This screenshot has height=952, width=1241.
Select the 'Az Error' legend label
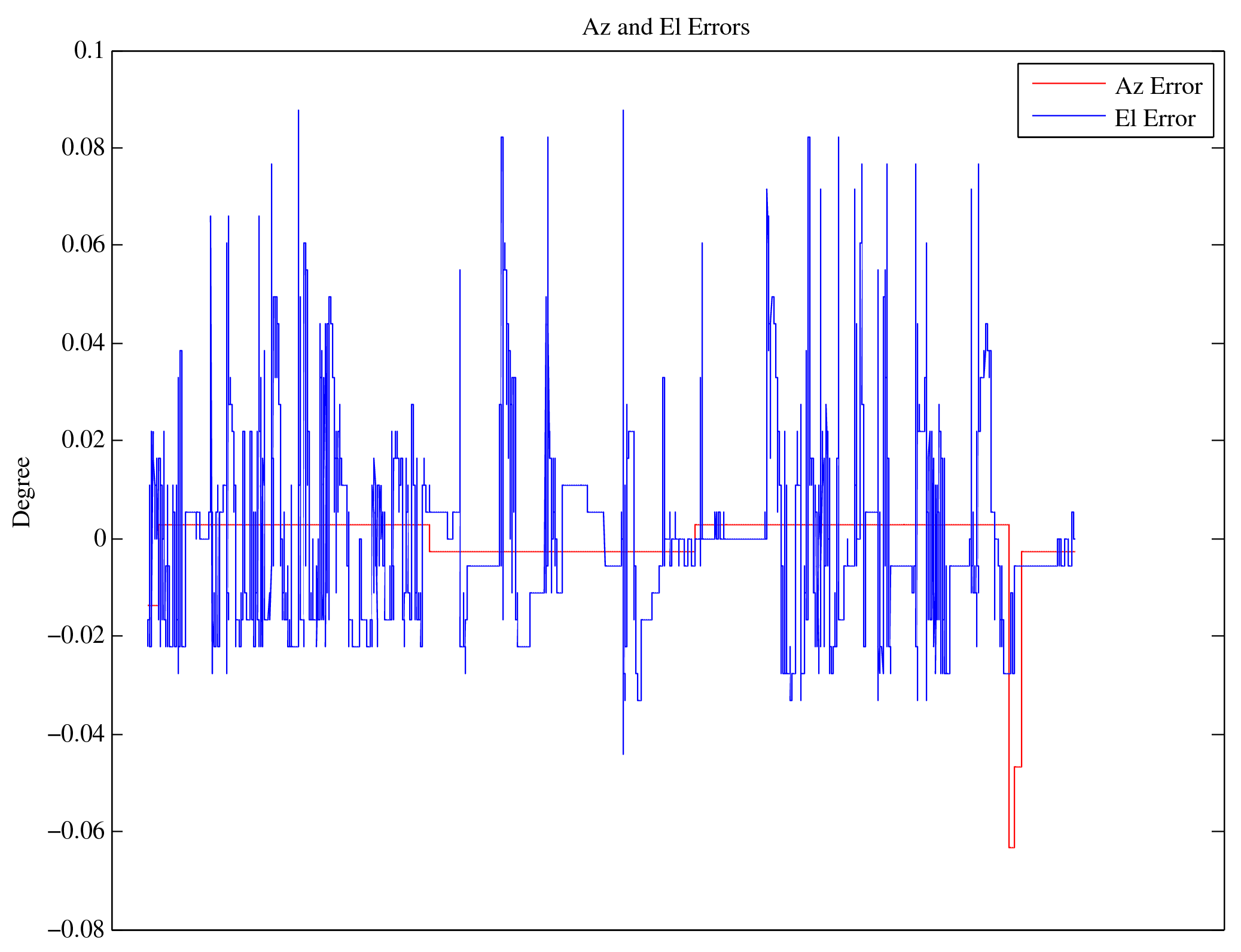(x=1158, y=87)
